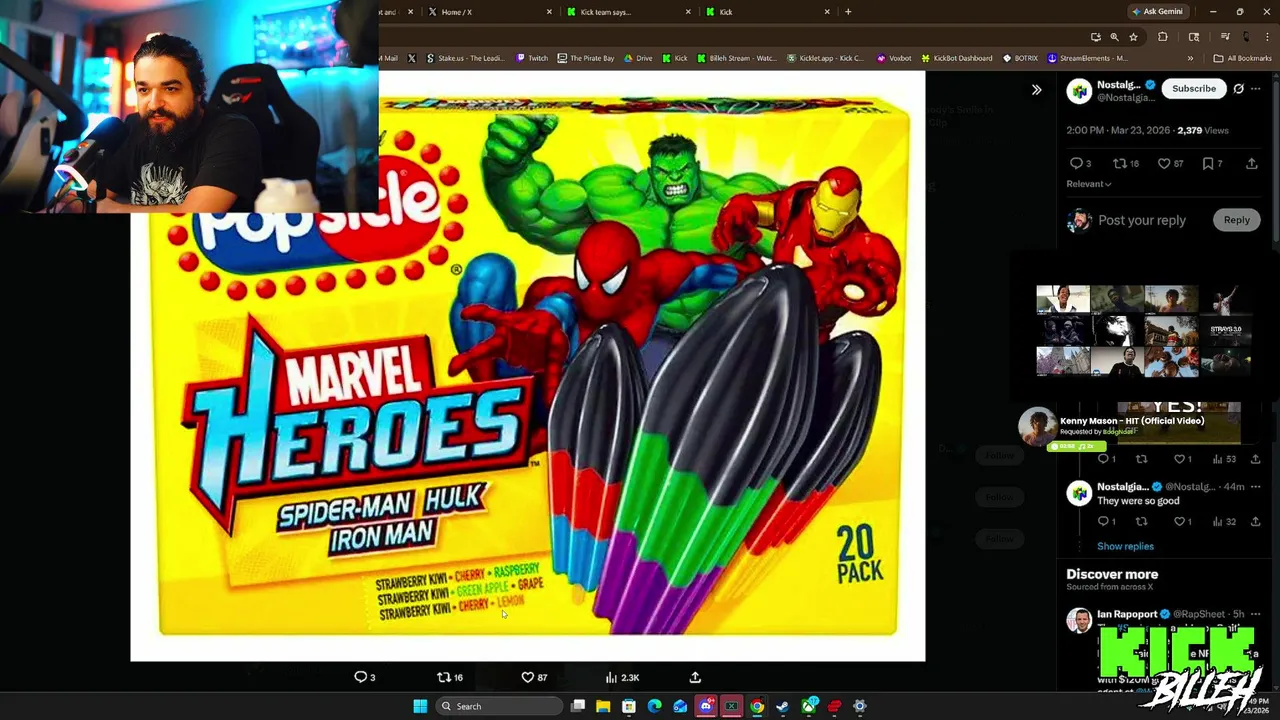1280x720 pixels.
Task: Collapse the side panel with double-chevron icon
Action: (1036, 89)
